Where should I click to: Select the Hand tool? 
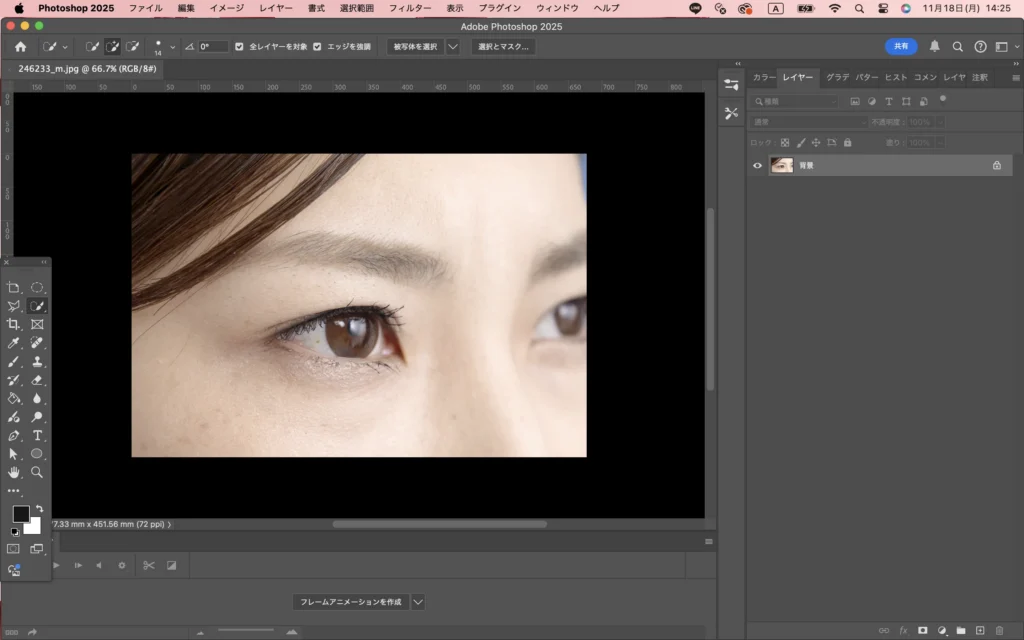[14, 472]
